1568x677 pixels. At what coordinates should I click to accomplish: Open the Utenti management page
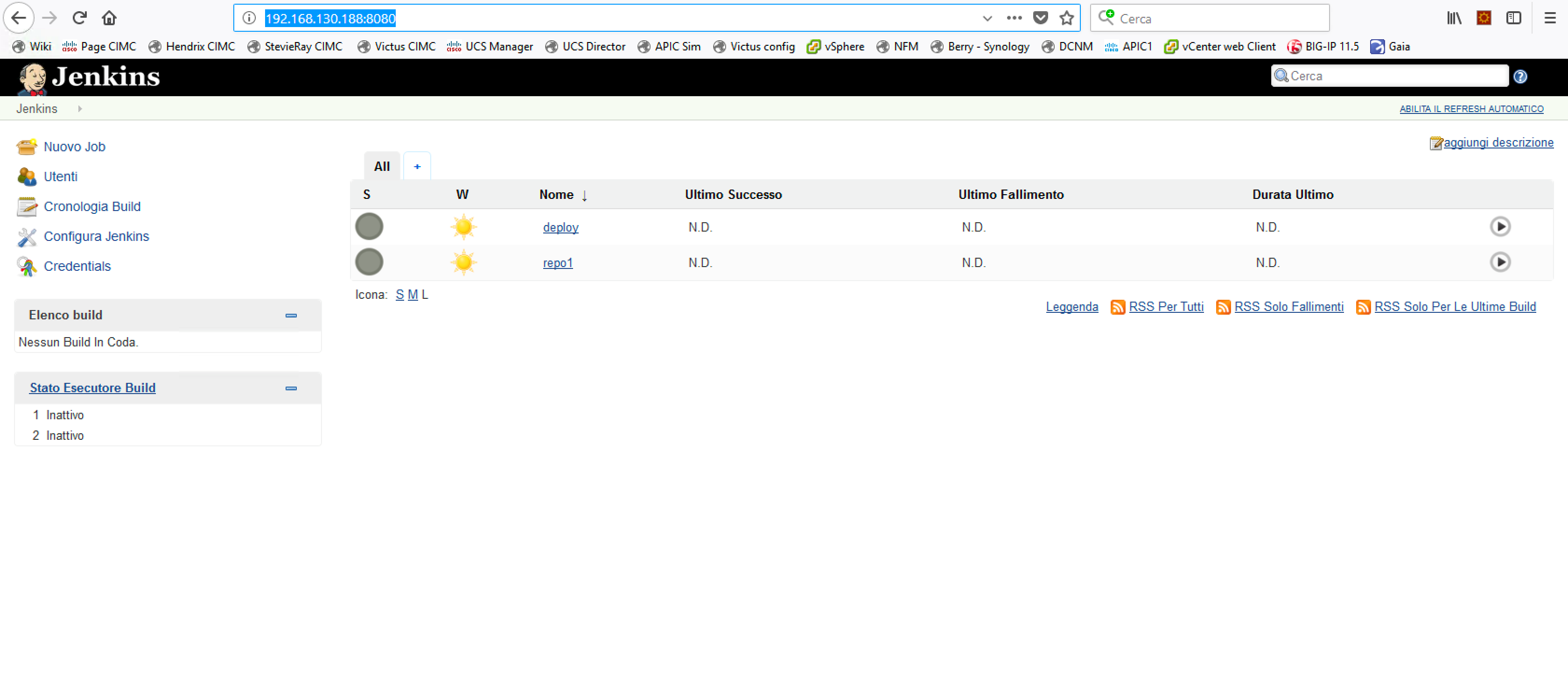tap(60, 176)
